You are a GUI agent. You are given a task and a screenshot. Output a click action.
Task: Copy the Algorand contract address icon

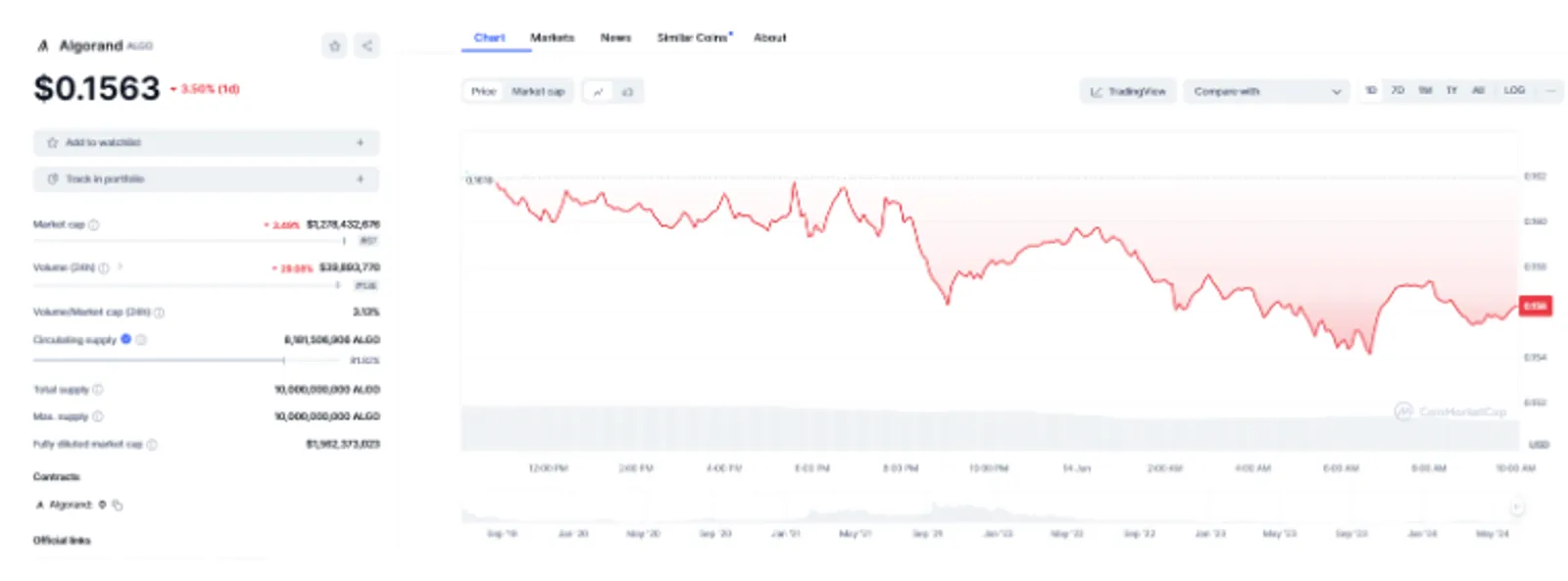[118, 506]
